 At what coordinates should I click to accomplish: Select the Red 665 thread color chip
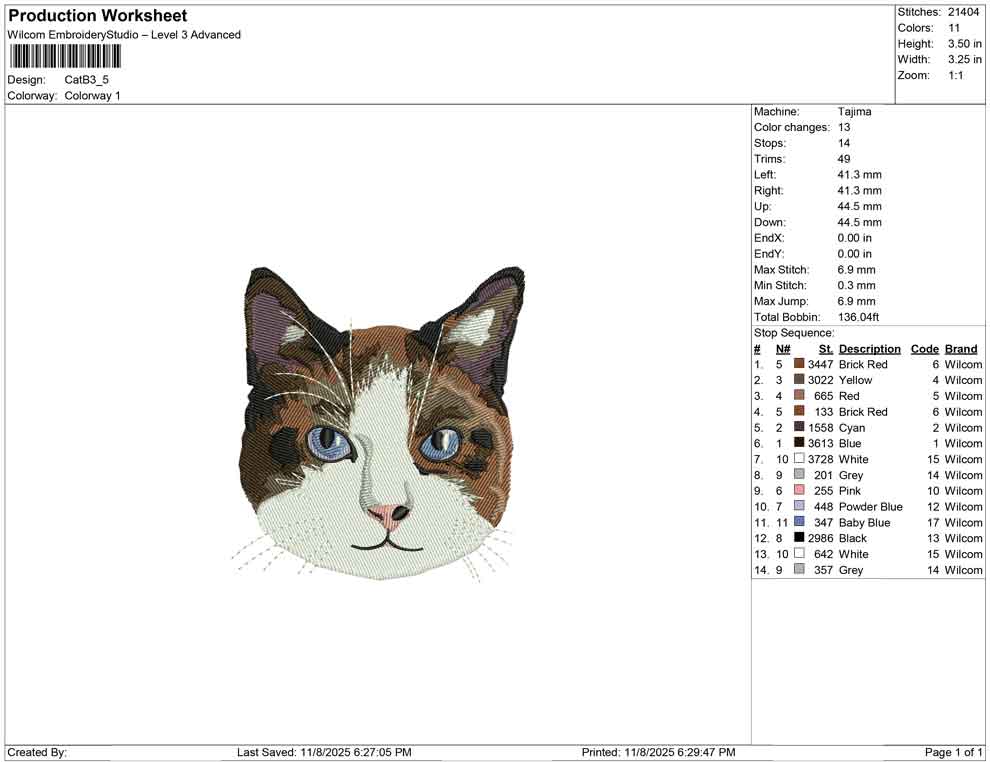[799, 396]
